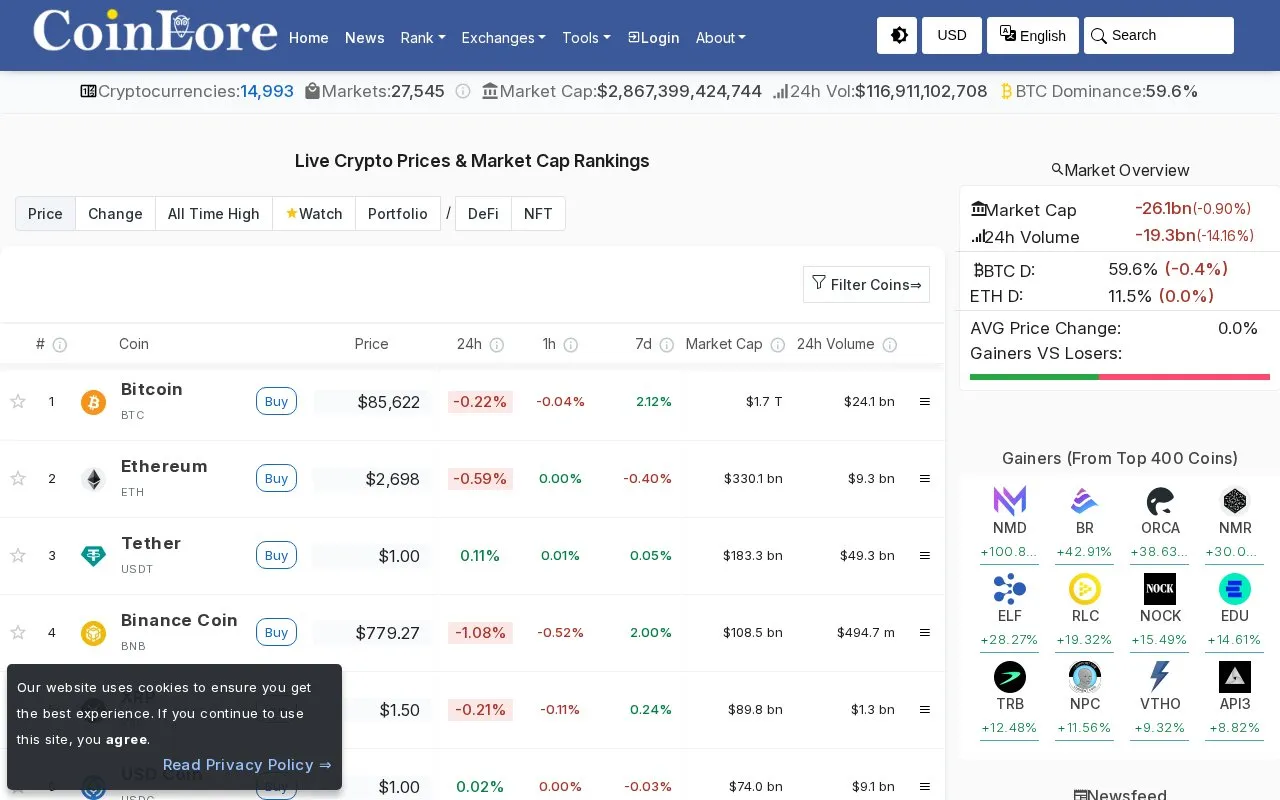Screen dimensions: 1280x800
Task: Mark Binance Coin as watched
Action: [x=17, y=632]
